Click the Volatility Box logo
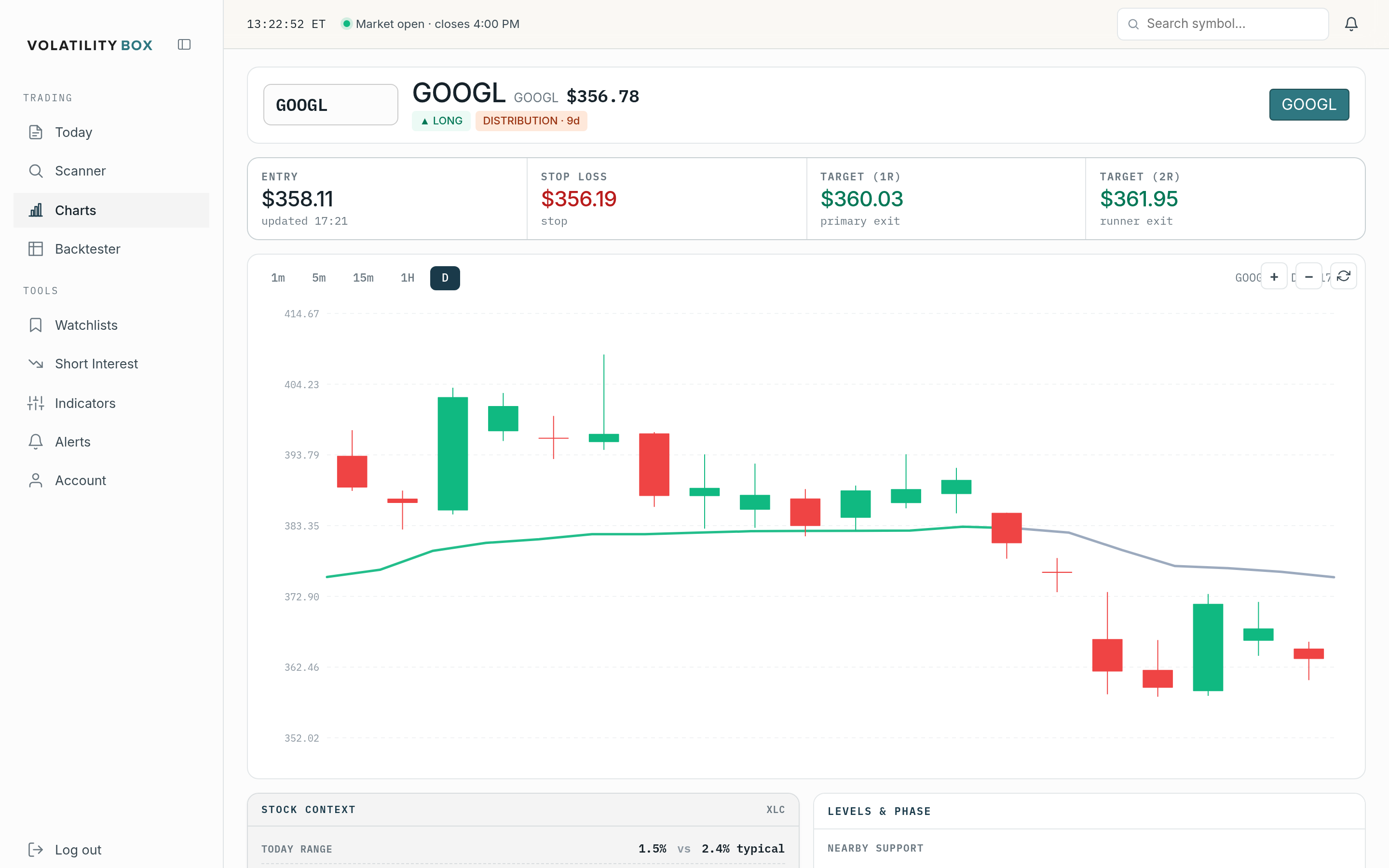 click(90, 45)
